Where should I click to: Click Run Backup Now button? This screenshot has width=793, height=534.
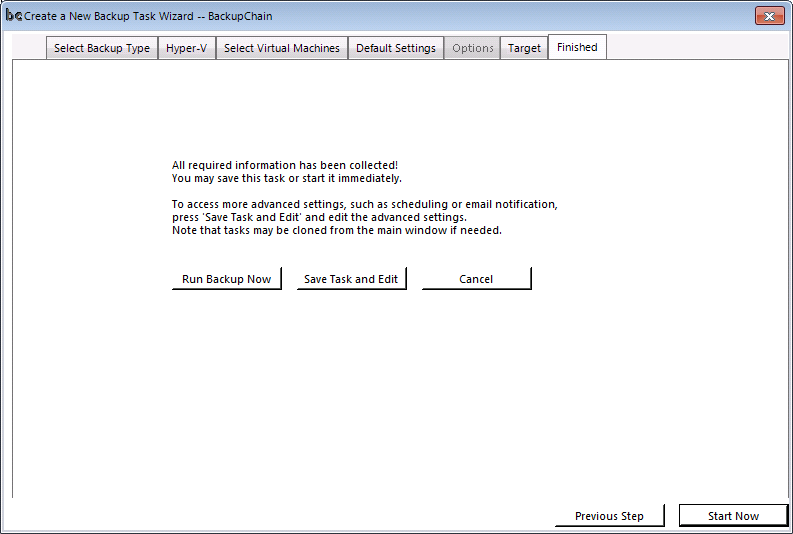(227, 279)
